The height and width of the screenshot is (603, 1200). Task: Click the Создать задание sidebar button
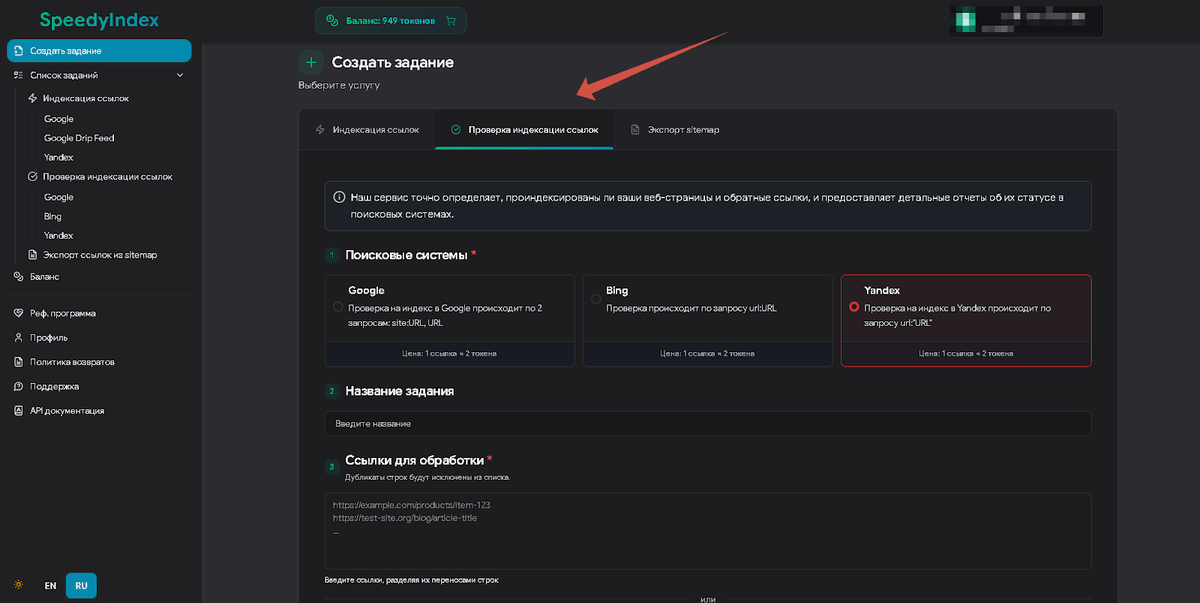click(98, 51)
